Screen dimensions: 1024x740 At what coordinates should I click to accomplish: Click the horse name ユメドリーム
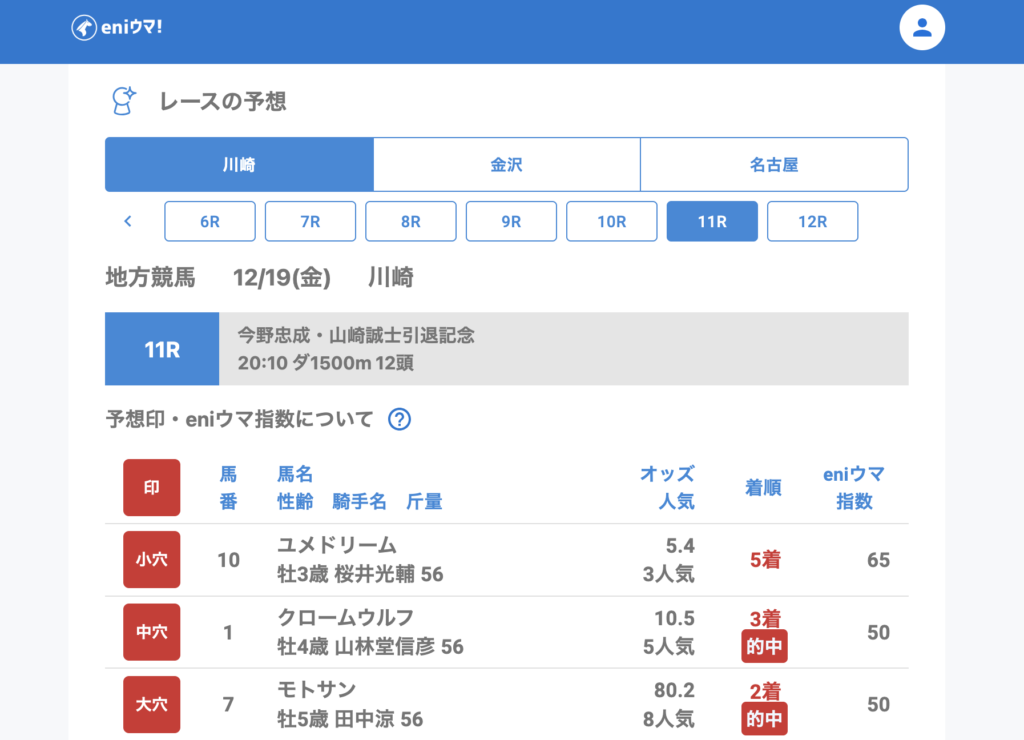[337, 546]
